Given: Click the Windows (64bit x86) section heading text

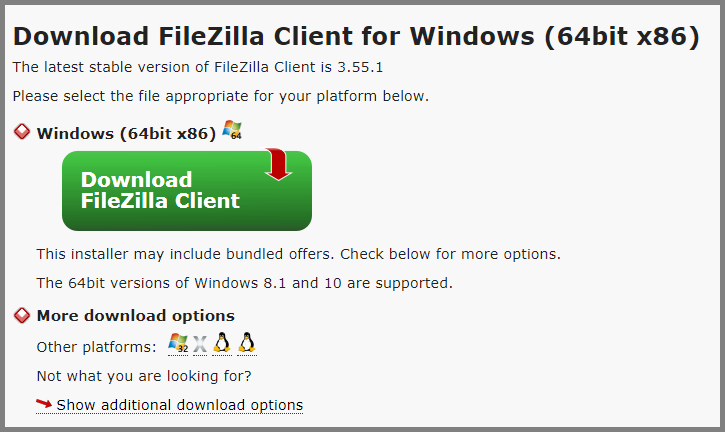Looking at the screenshot, I should (x=126, y=134).
